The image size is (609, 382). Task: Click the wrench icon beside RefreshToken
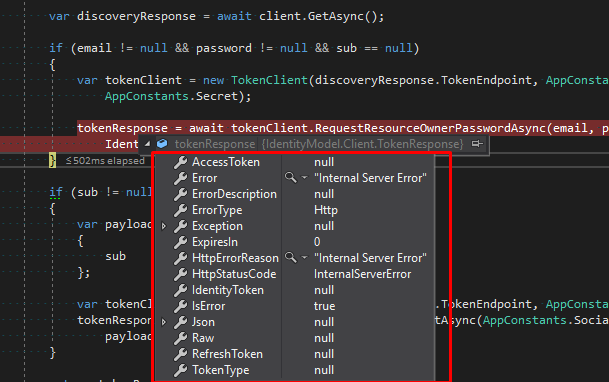[180, 354]
